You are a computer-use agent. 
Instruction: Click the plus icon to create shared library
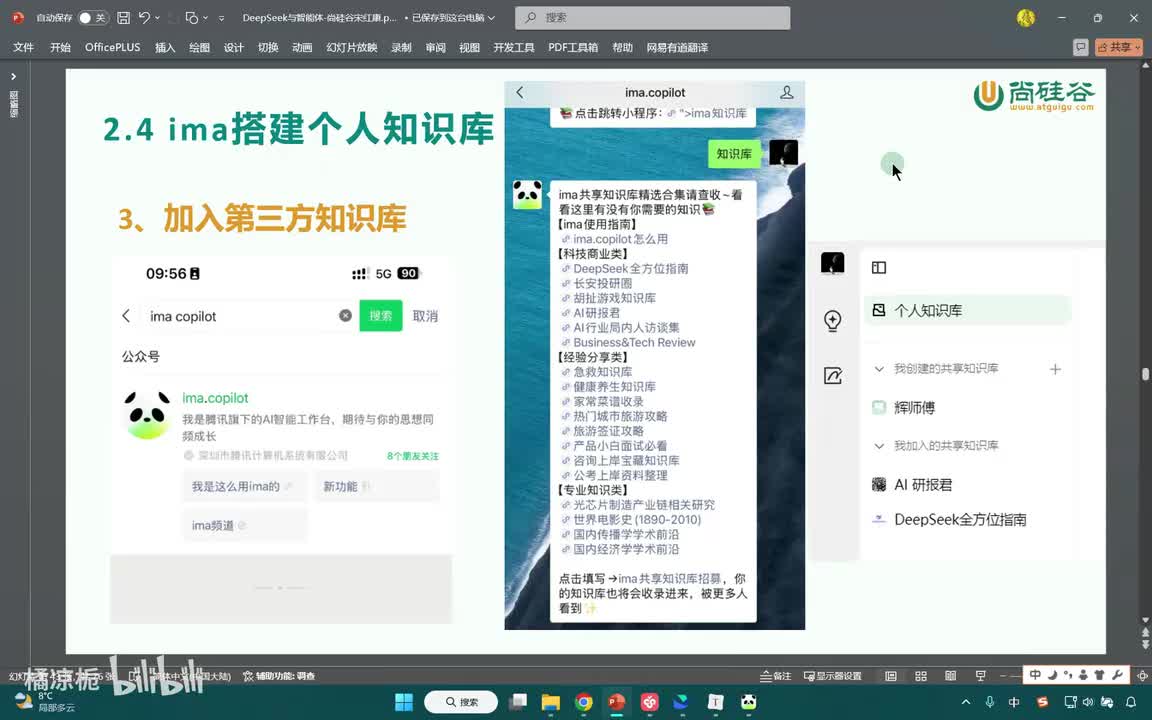click(1055, 369)
